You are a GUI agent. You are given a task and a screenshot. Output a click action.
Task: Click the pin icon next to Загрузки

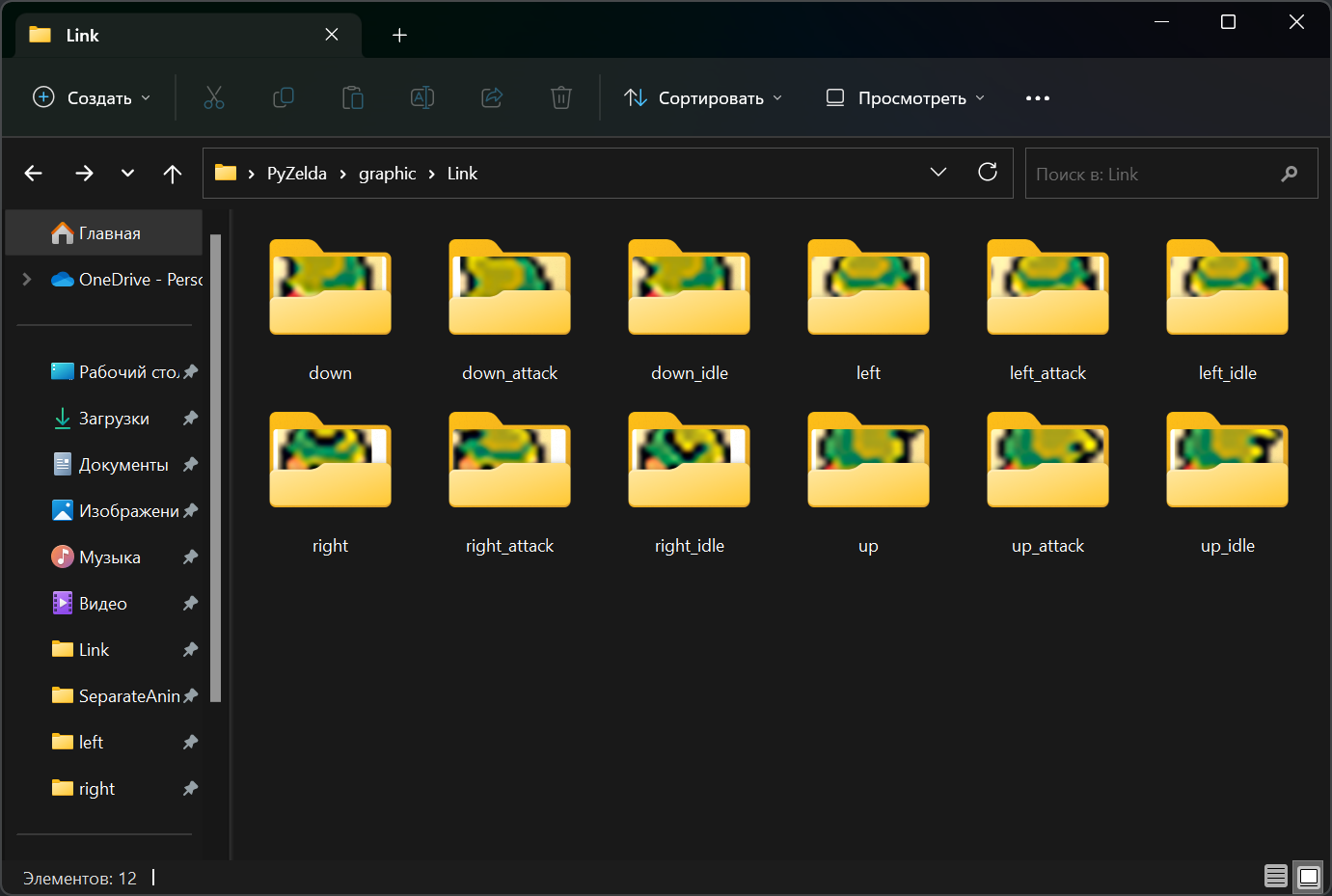(x=190, y=418)
